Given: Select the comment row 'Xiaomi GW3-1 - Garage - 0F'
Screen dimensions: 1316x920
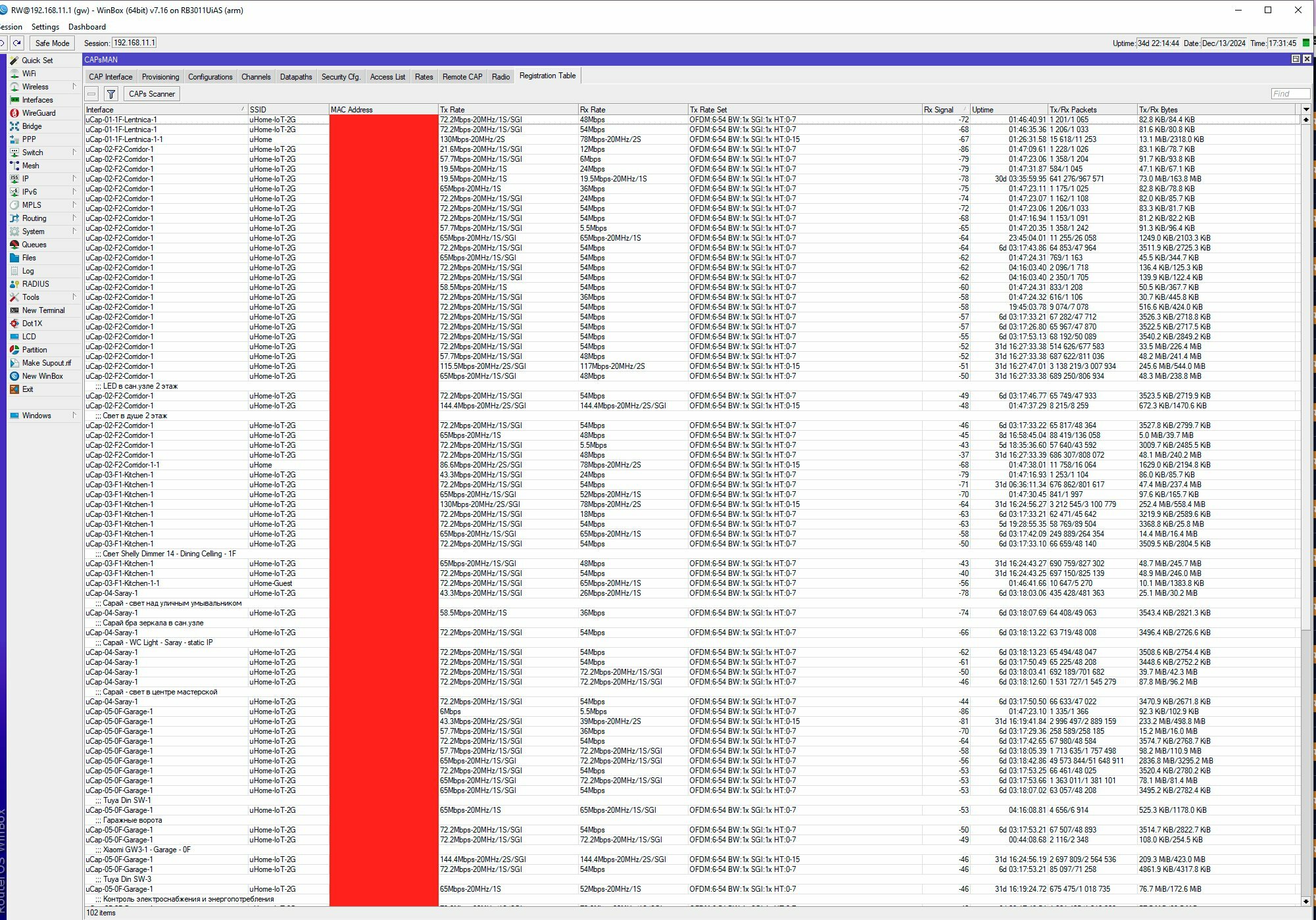Looking at the screenshot, I should (x=693, y=850).
